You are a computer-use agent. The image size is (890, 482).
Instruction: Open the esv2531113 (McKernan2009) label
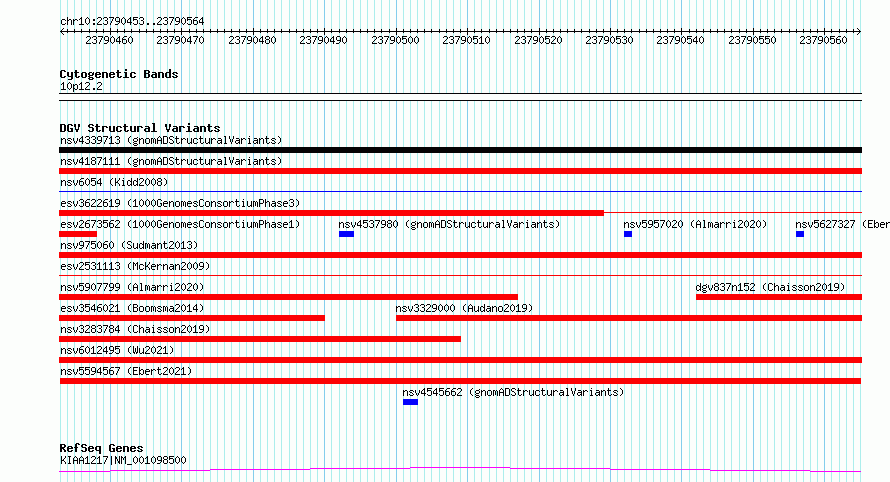tap(135, 266)
